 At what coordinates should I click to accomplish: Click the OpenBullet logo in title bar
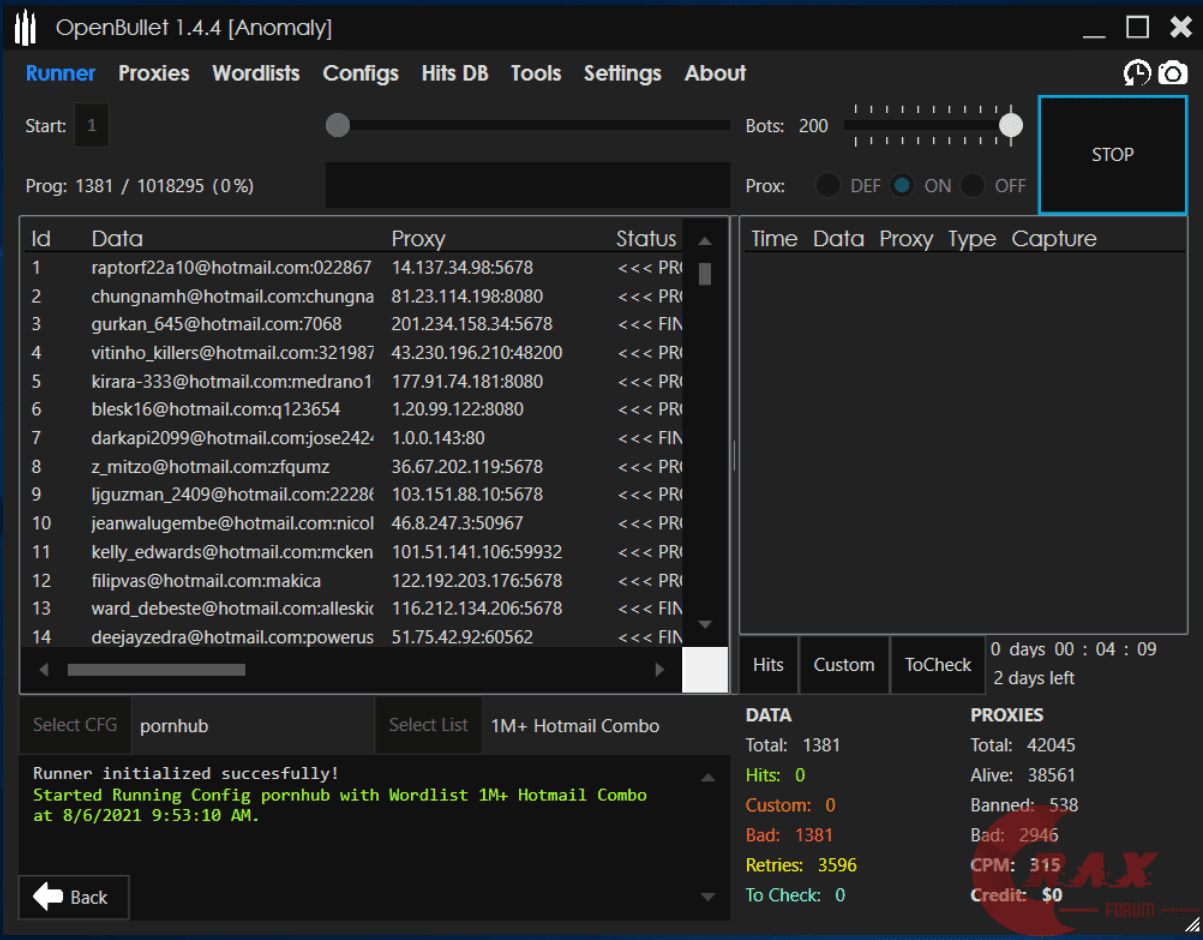(26, 29)
